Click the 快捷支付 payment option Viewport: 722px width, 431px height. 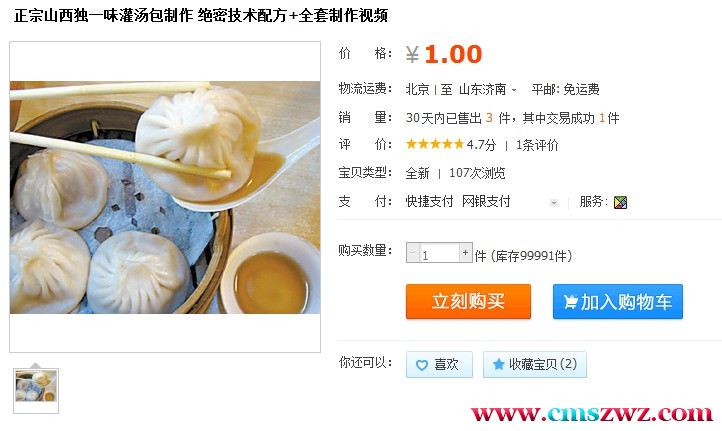point(429,202)
